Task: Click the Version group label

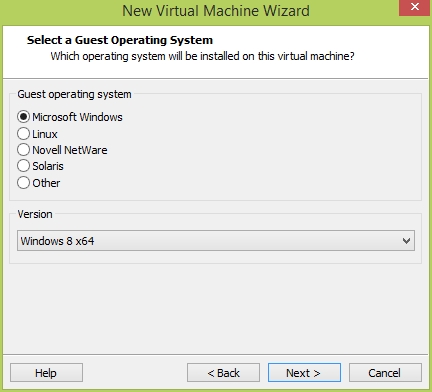Action: click(x=35, y=214)
